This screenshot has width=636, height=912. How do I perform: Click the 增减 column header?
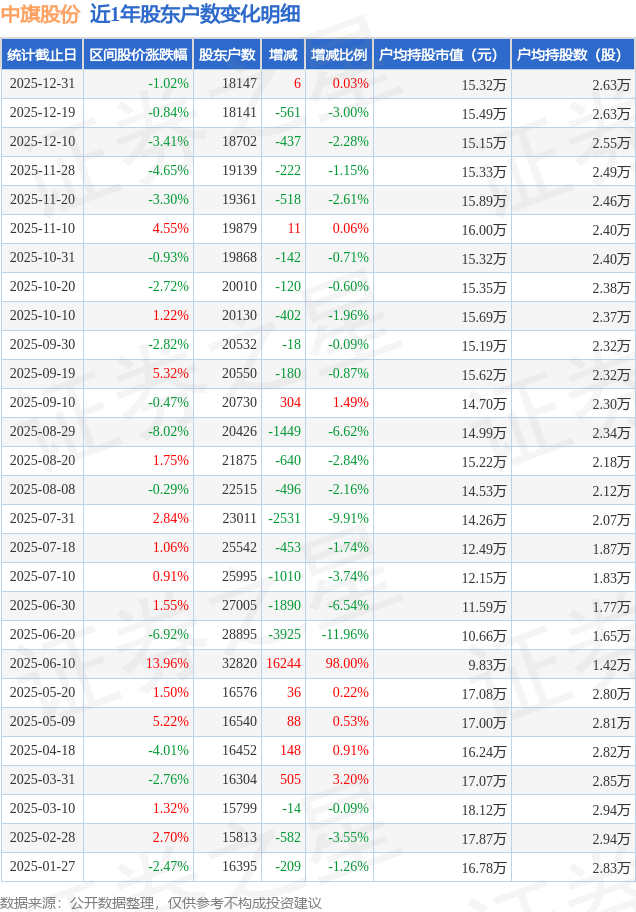[x=283, y=55]
